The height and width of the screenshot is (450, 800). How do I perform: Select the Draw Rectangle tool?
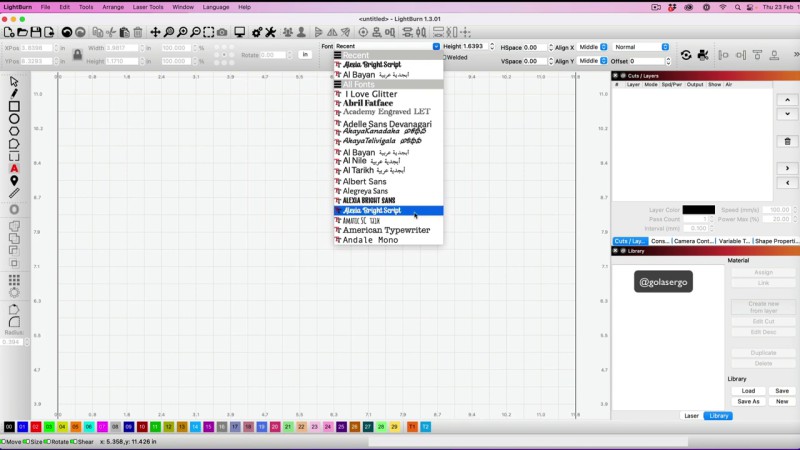click(14, 106)
